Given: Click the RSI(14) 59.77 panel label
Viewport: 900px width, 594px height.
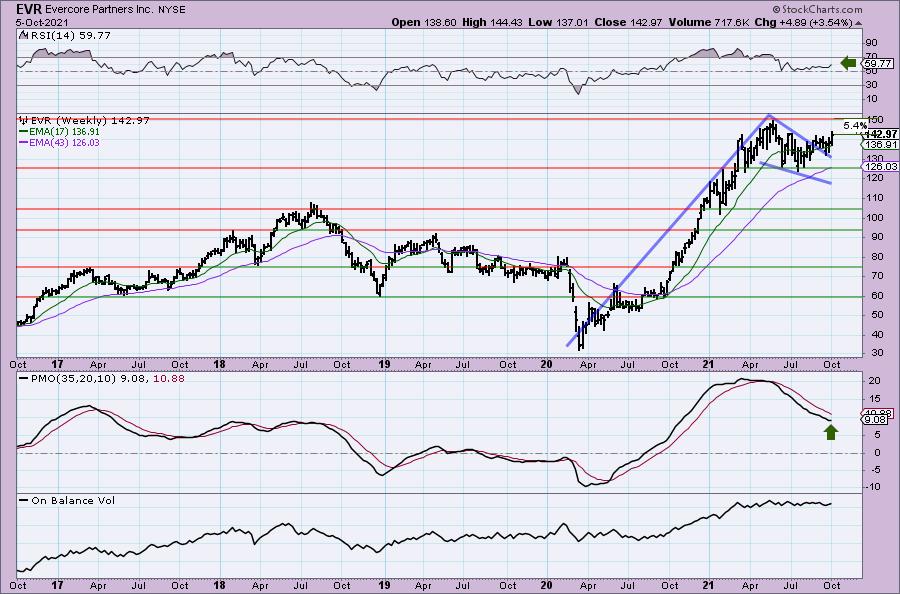Looking at the screenshot, I should pyautogui.click(x=69, y=35).
